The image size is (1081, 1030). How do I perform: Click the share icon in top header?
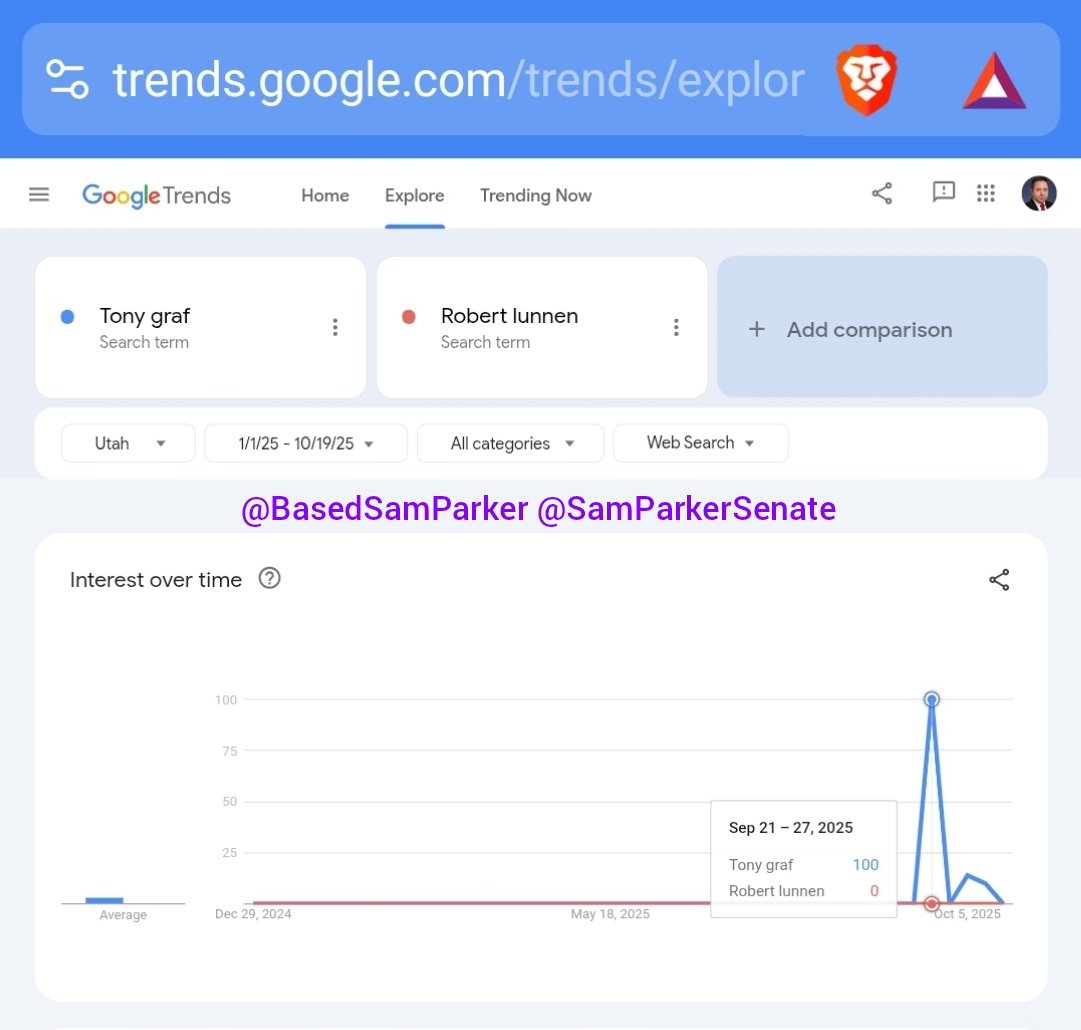point(882,194)
